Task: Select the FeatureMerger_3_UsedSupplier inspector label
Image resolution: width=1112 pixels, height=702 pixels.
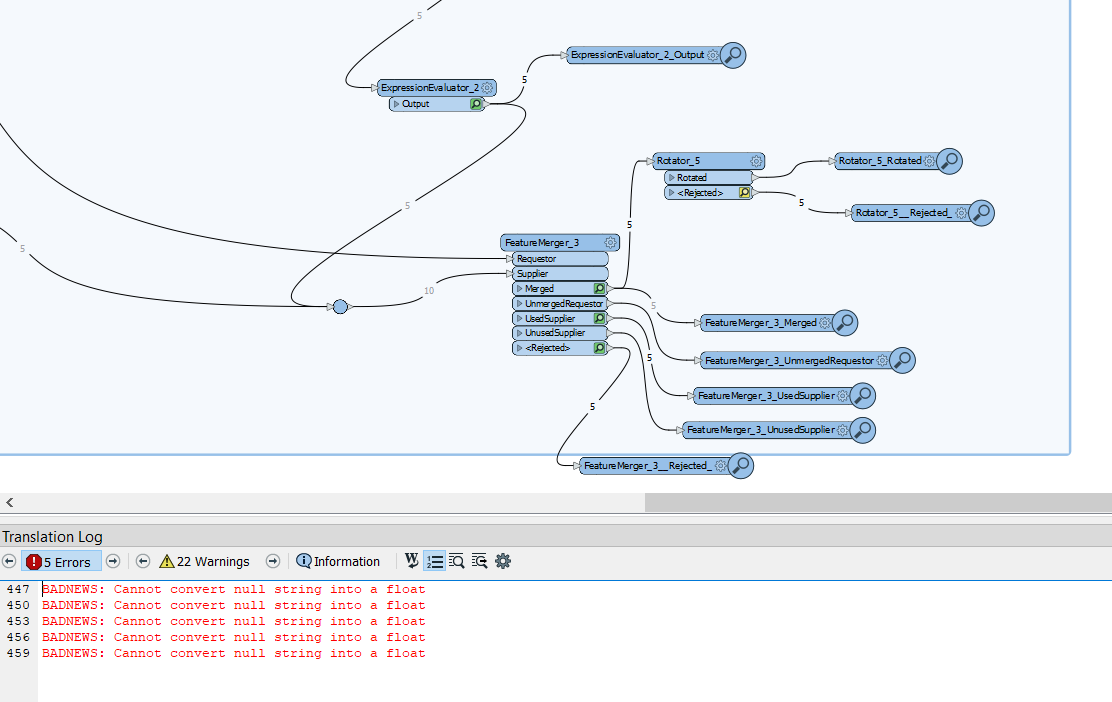Action: click(766, 396)
